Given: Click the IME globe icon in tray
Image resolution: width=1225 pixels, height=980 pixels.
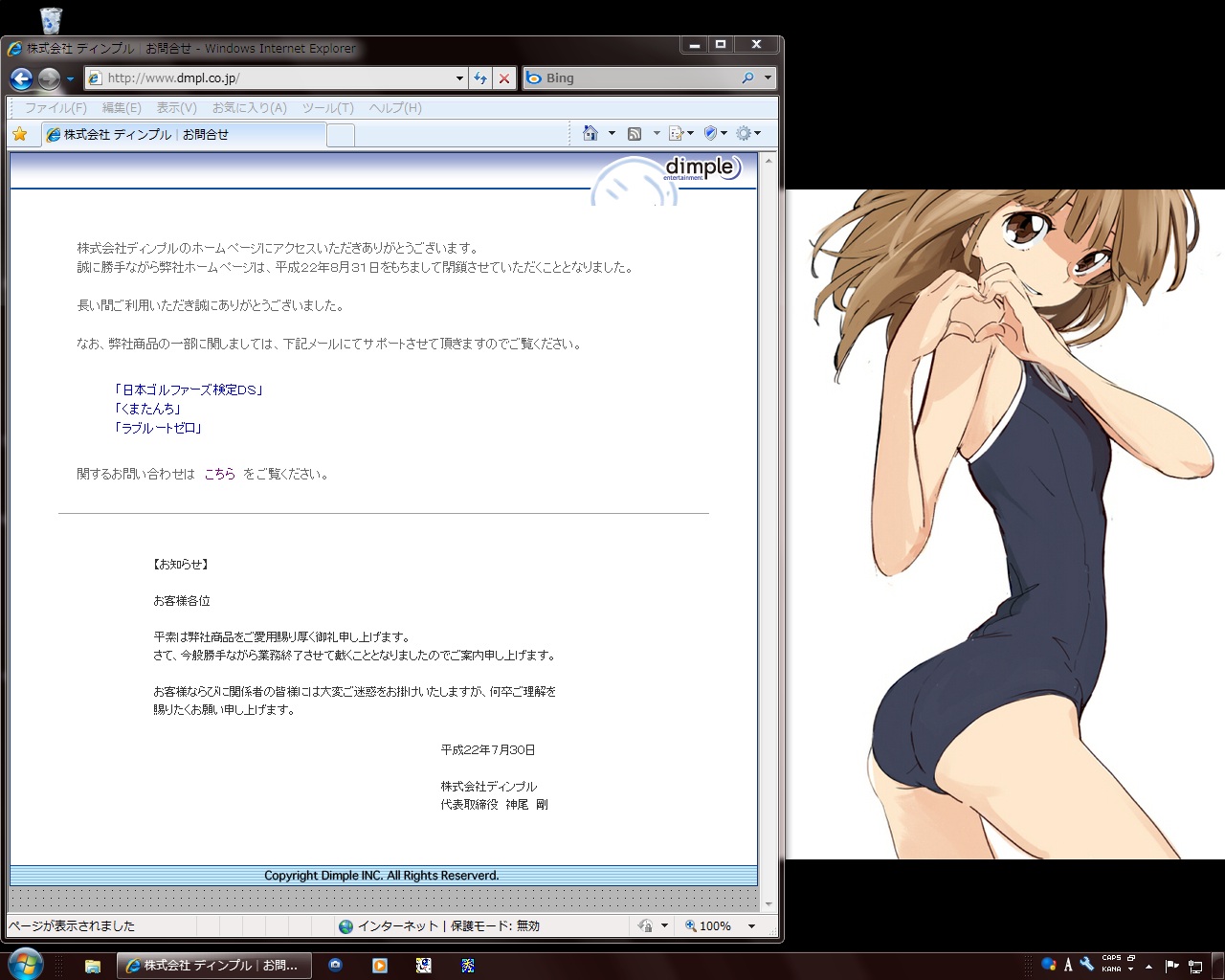Looking at the screenshot, I should [x=1049, y=965].
